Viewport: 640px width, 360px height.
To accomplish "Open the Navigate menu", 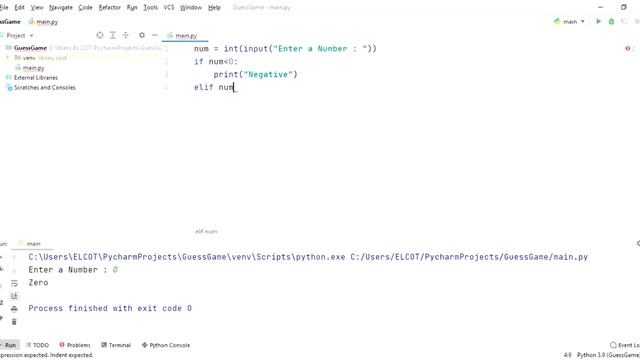I will [x=61, y=7].
